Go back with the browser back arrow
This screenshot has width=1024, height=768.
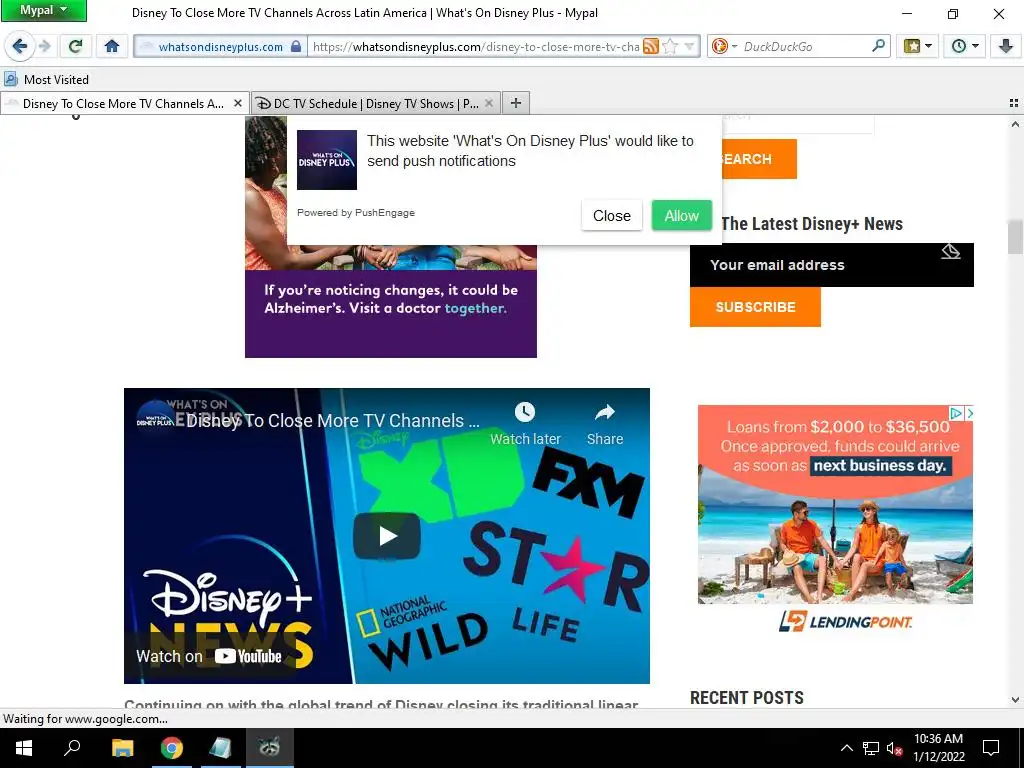[x=20, y=46]
